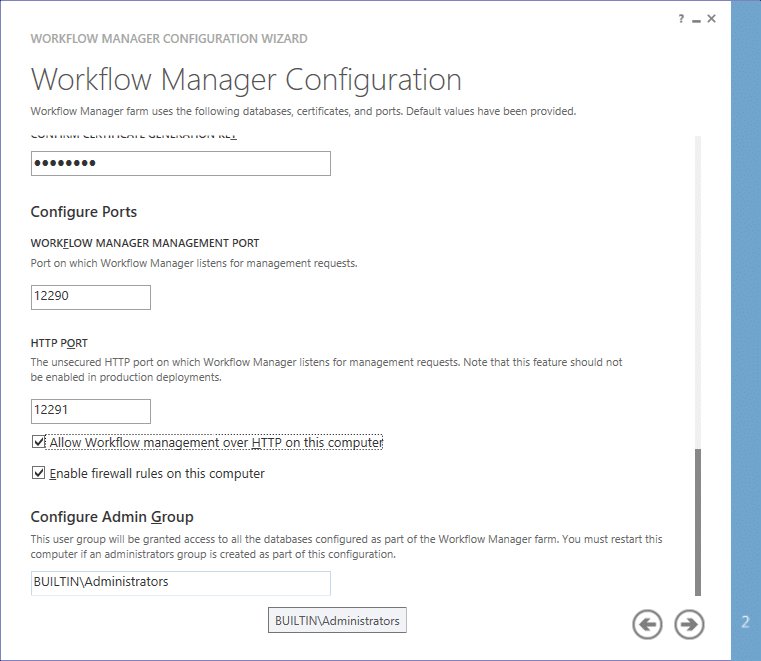
Task: Click the Workflow Manager Configuration title
Action: (246, 80)
